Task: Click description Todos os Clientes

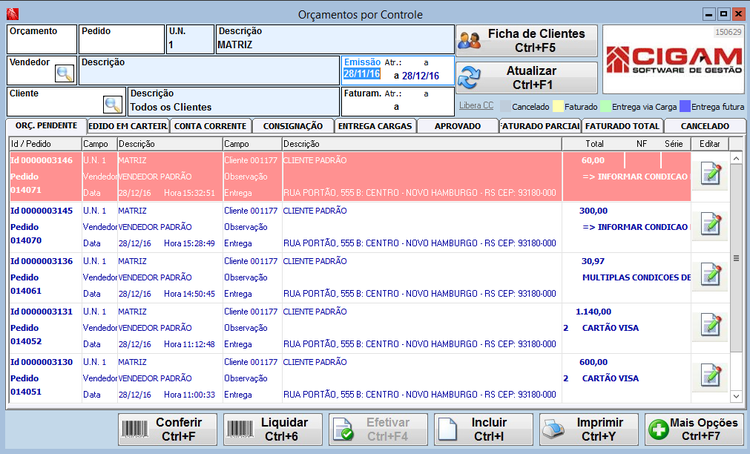Action: [x=171, y=107]
